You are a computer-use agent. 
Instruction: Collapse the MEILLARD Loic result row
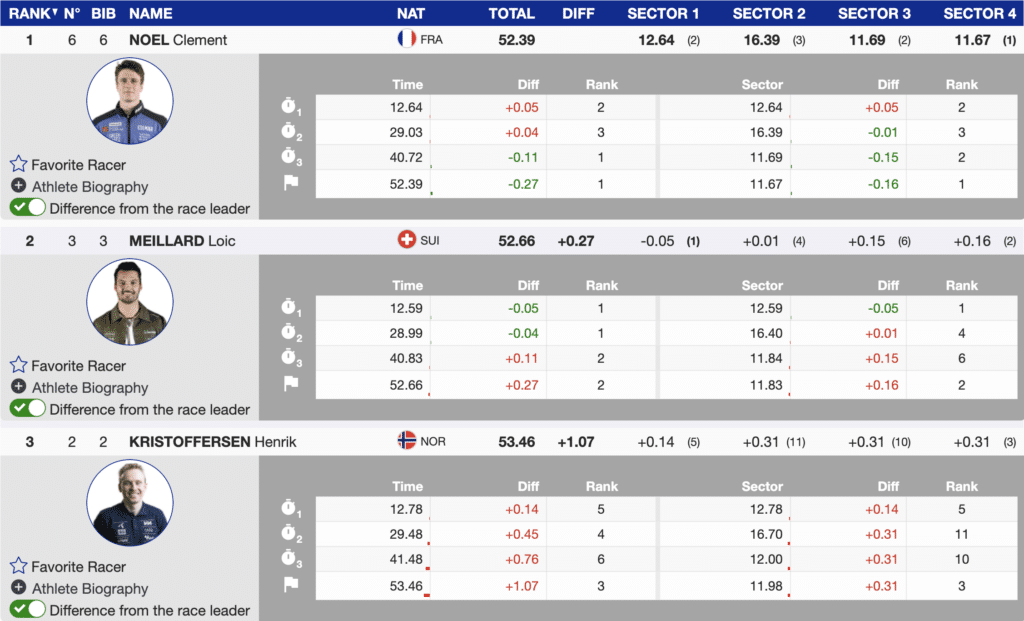tap(182, 241)
